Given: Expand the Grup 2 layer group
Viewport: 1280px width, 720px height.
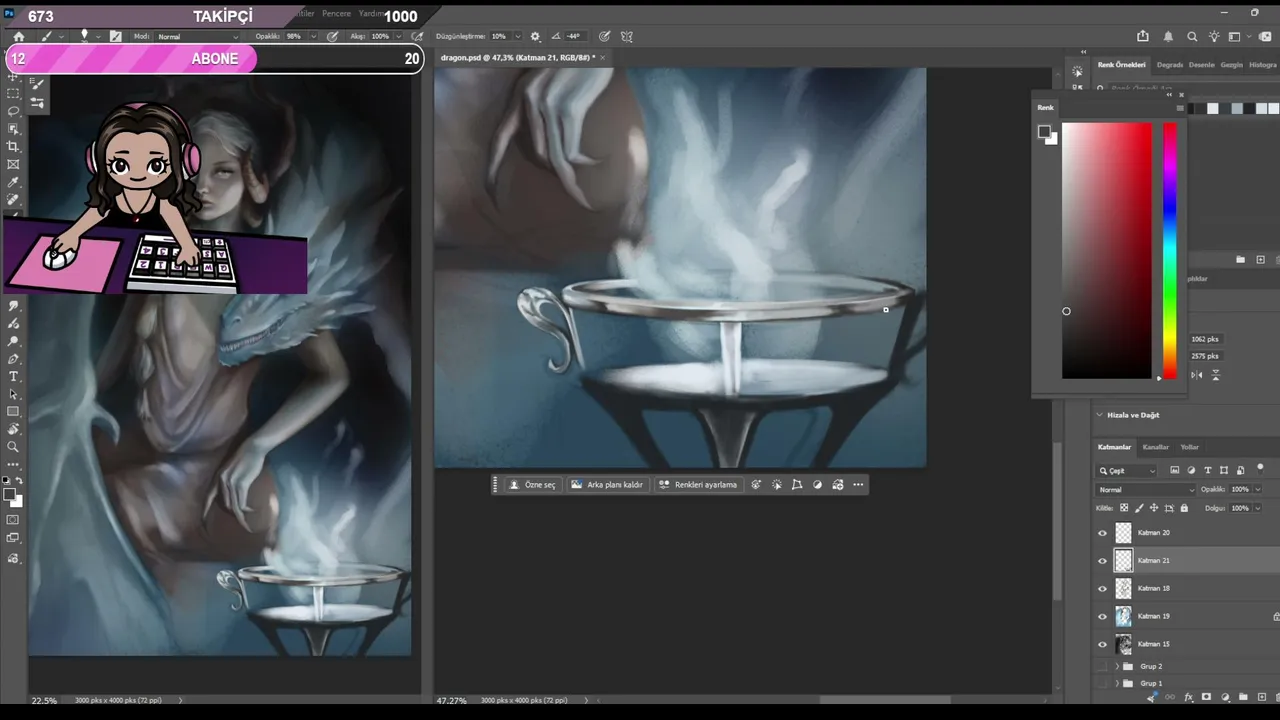Looking at the screenshot, I should (x=1117, y=666).
